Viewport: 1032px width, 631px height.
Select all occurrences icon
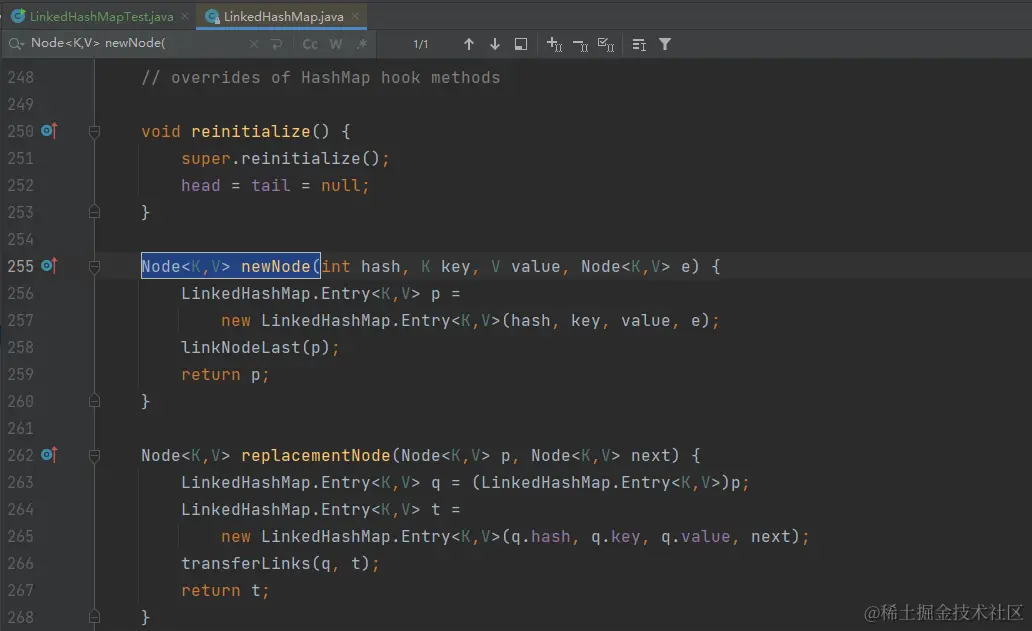click(606, 44)
